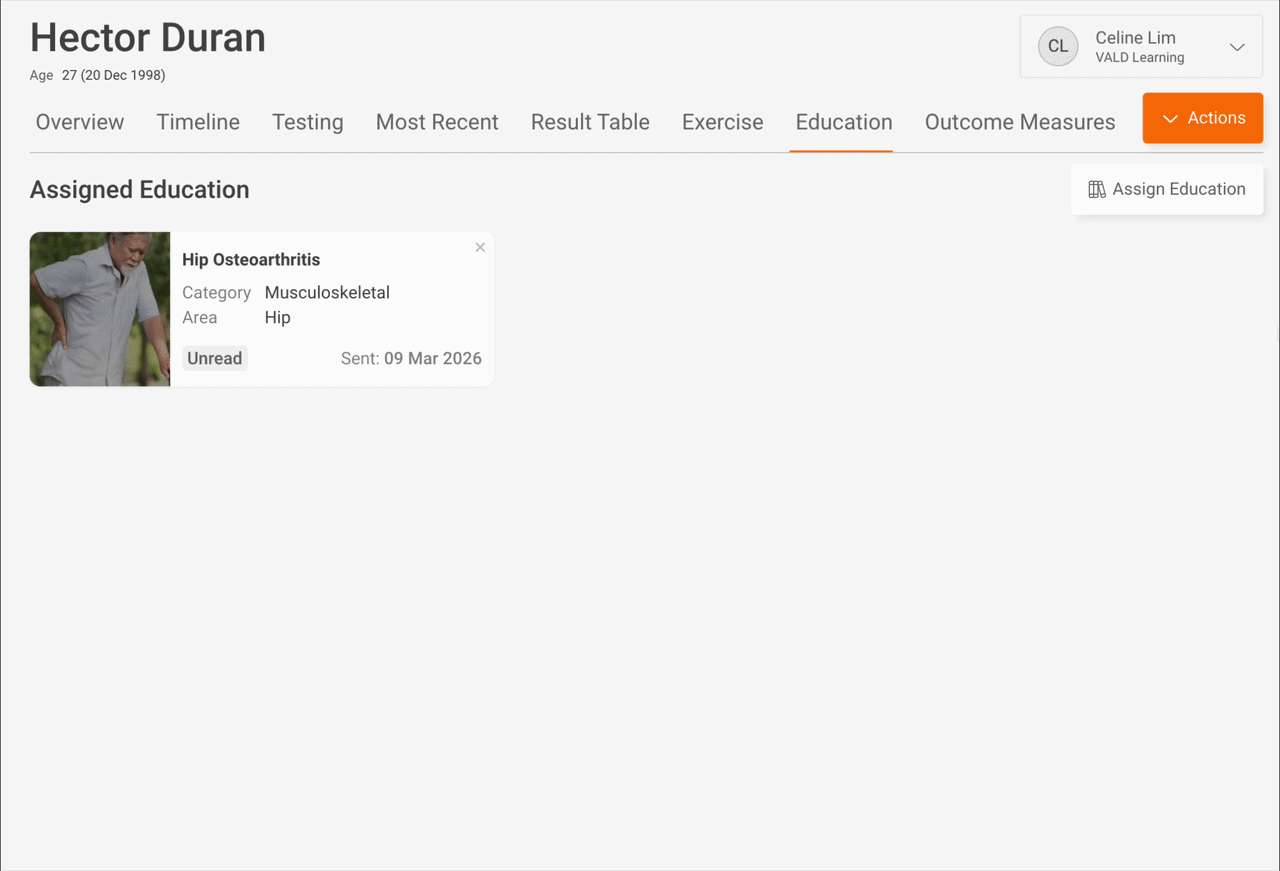The height and width of the screenshot is (871, 1280).
Task: Open the Exercise tab
Action: (723, 122)
